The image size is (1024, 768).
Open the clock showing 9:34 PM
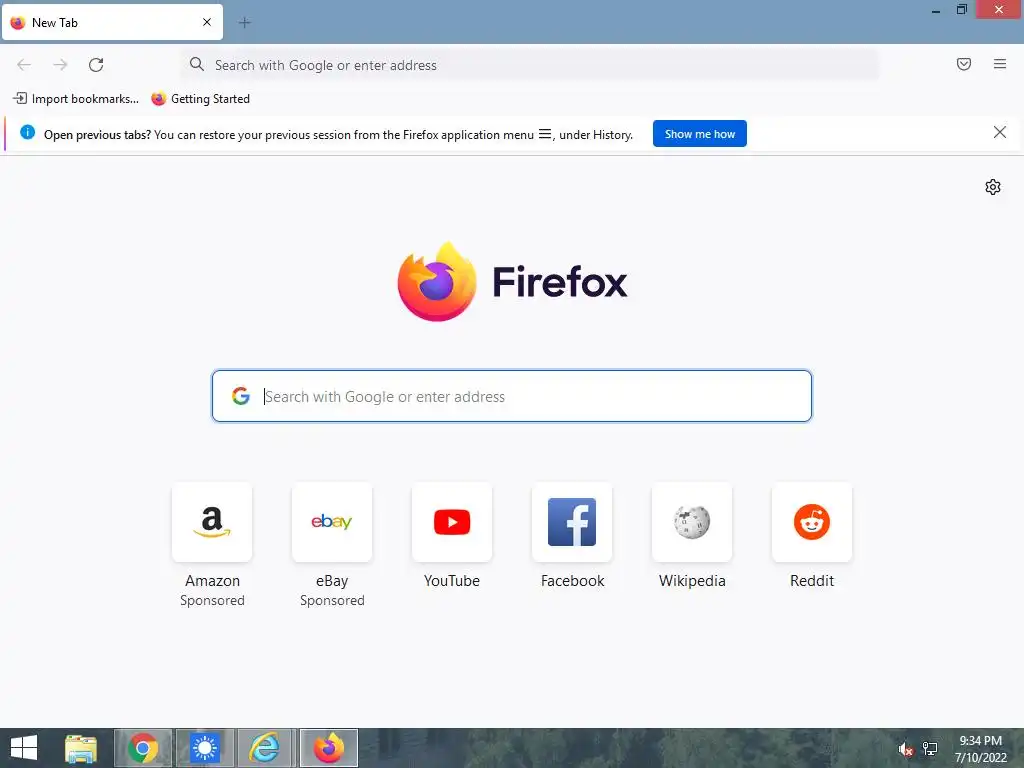(980, 749)
